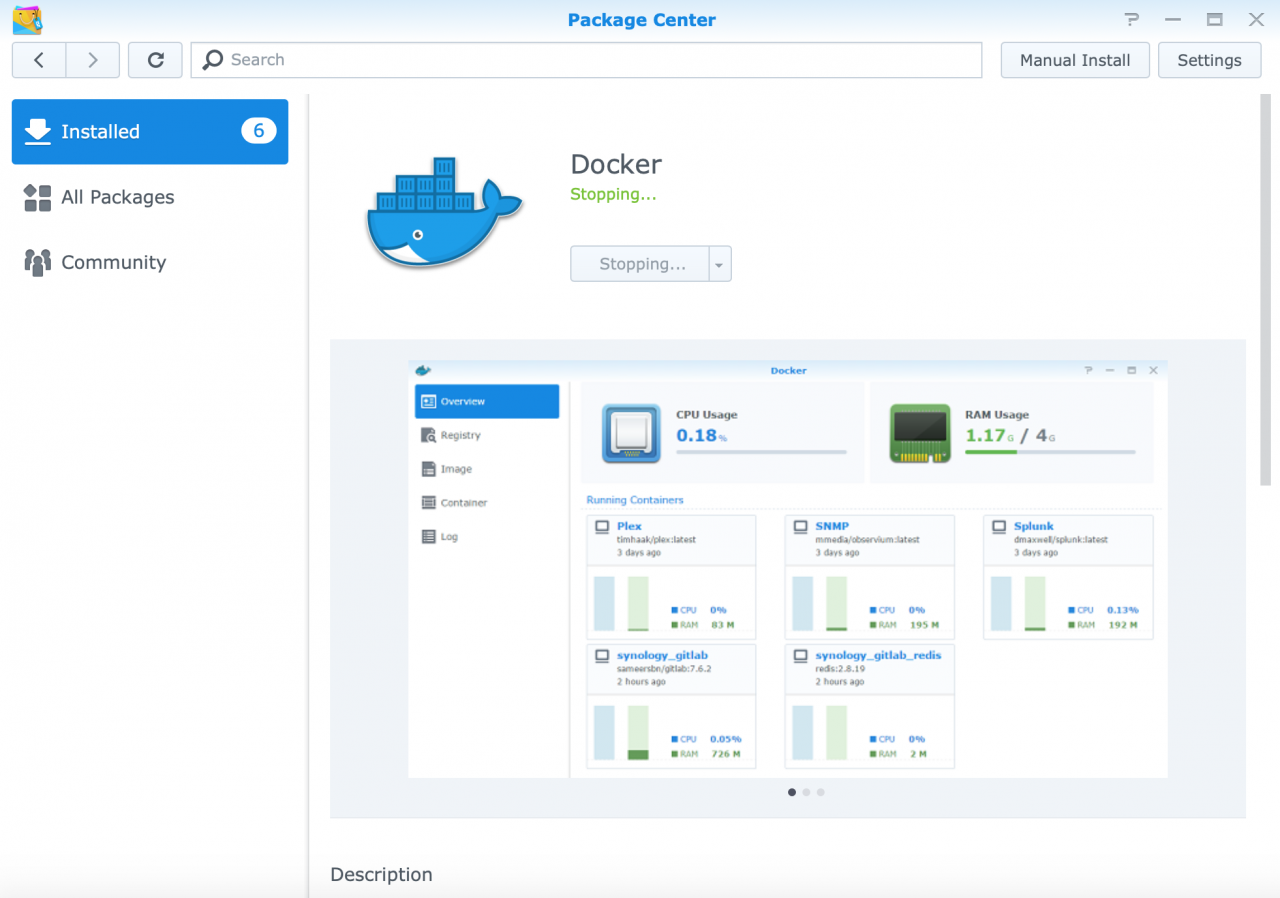Open Package Center Settings
This screenshot has width=1280, height=898.
(x=1209, y=60)
